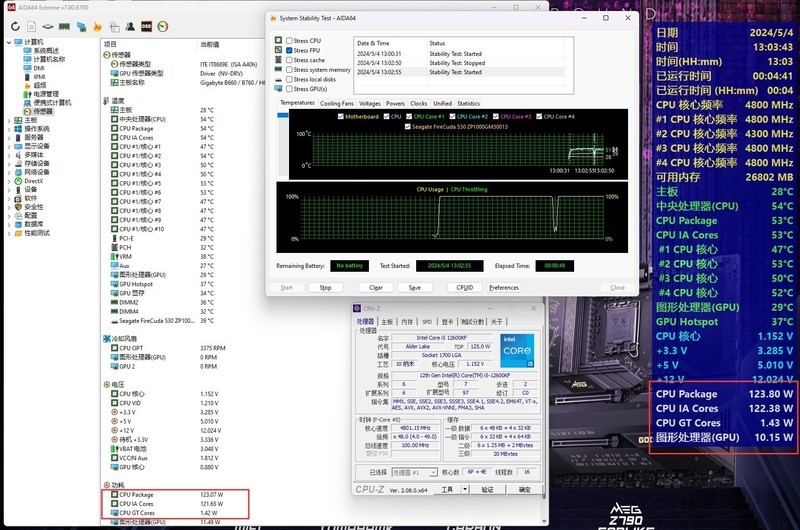Select the DirectX item in sidebar tree
800x530 pixels.
coord(33,181)
